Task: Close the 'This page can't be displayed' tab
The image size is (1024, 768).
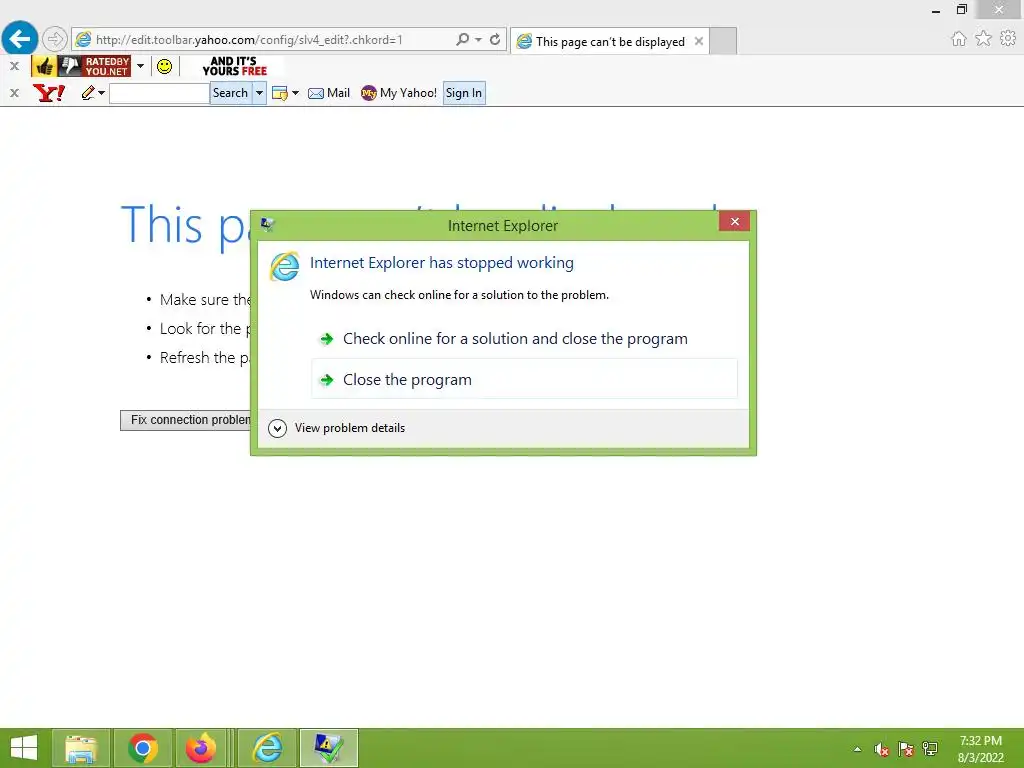Action: click(699, 41)
